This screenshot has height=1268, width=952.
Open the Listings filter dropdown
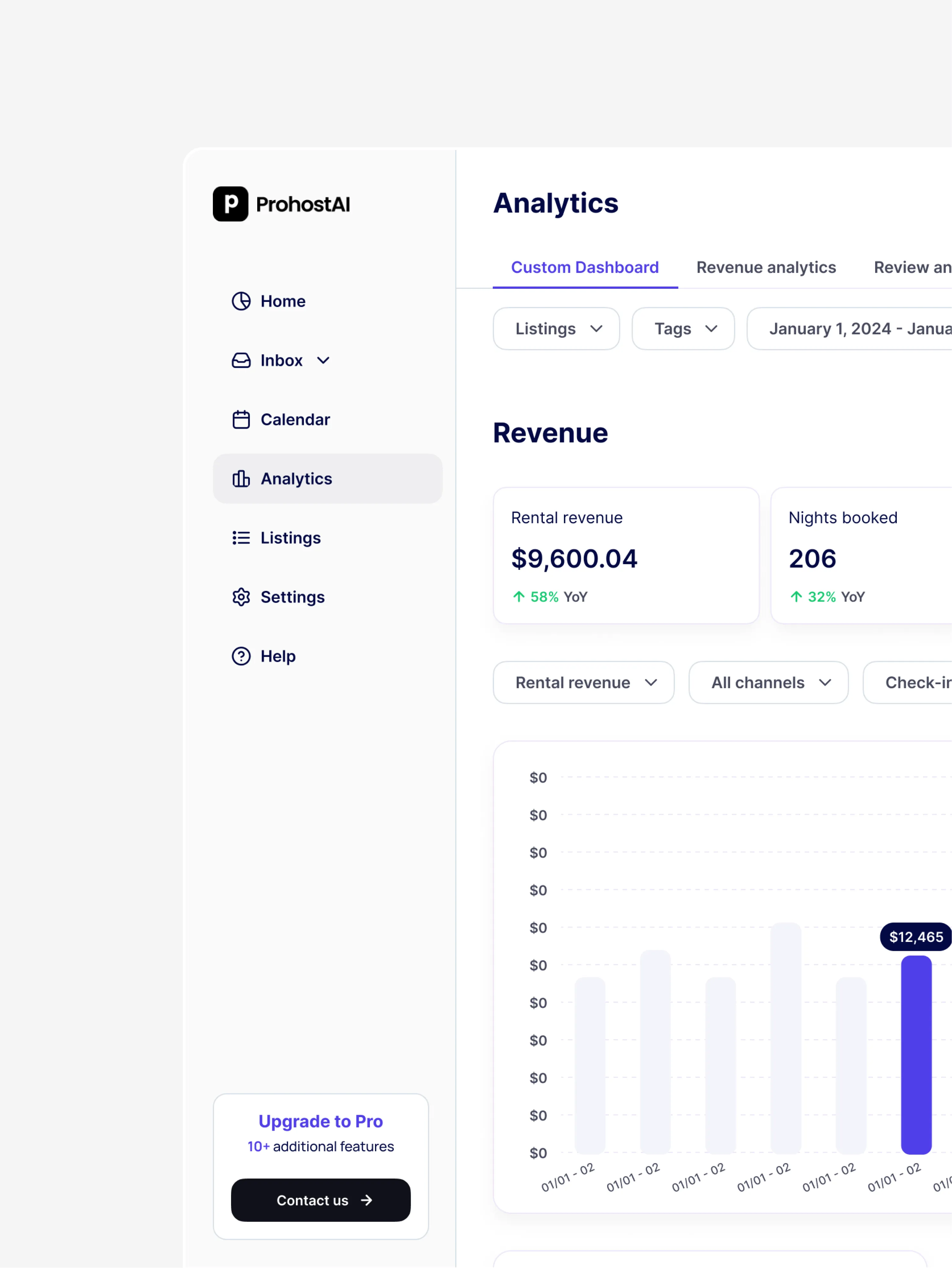click(556, 329)
